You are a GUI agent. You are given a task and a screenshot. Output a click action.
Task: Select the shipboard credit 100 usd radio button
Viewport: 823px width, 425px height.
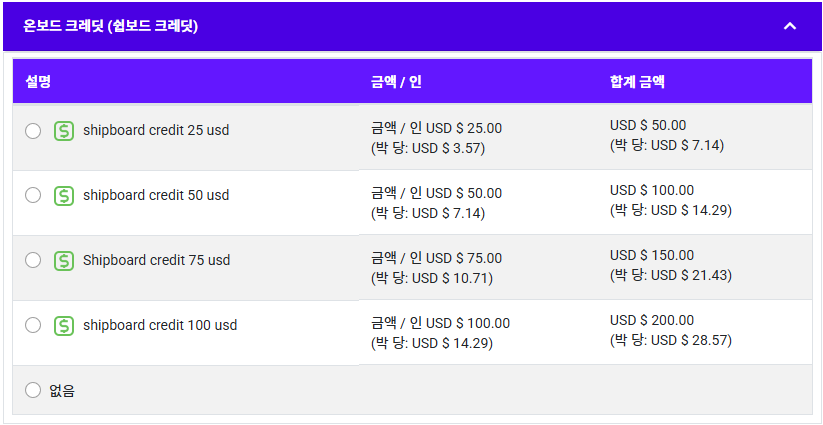pos(33,326)
